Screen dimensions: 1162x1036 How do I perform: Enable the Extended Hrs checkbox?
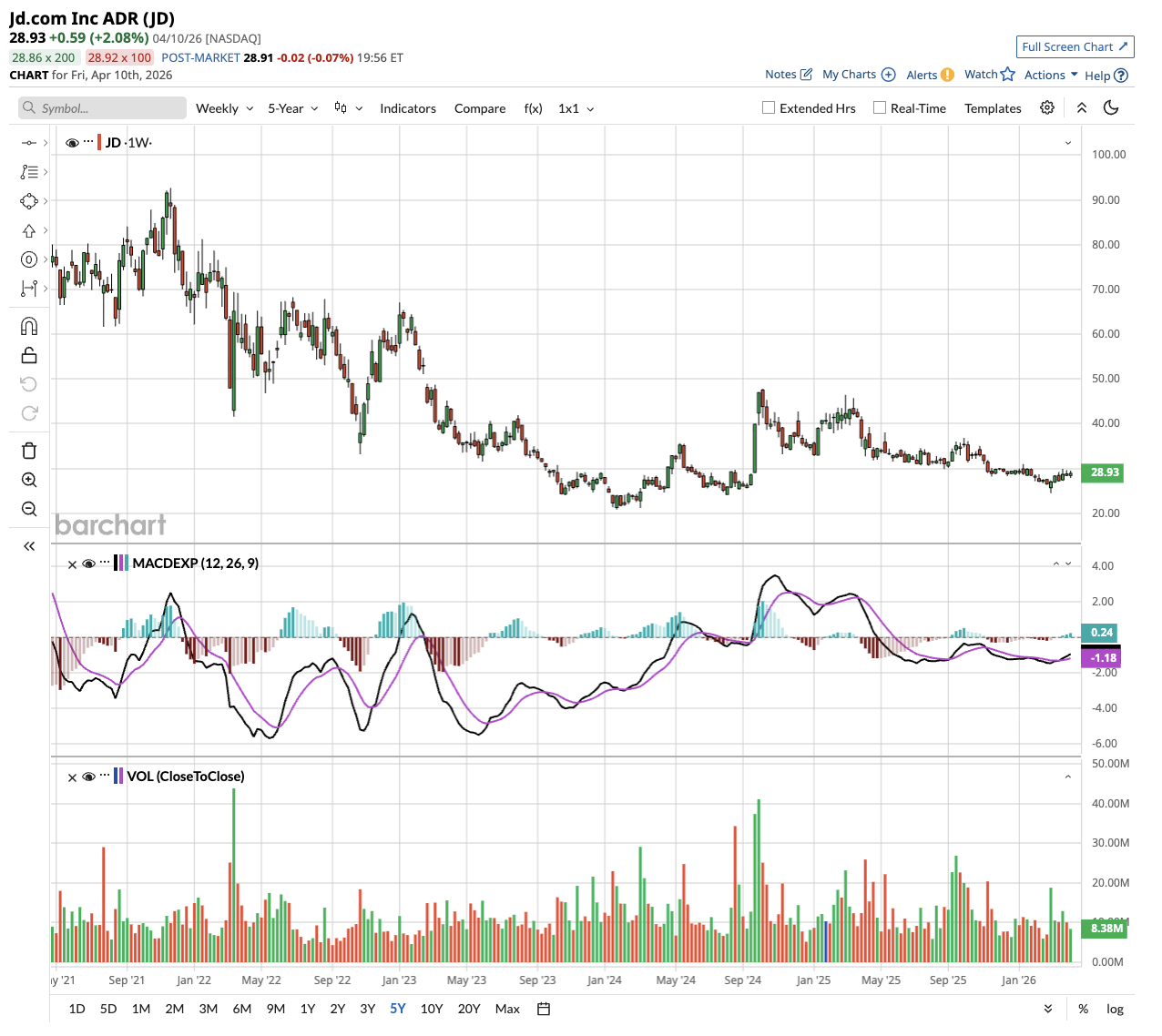(x=769, y=107)
